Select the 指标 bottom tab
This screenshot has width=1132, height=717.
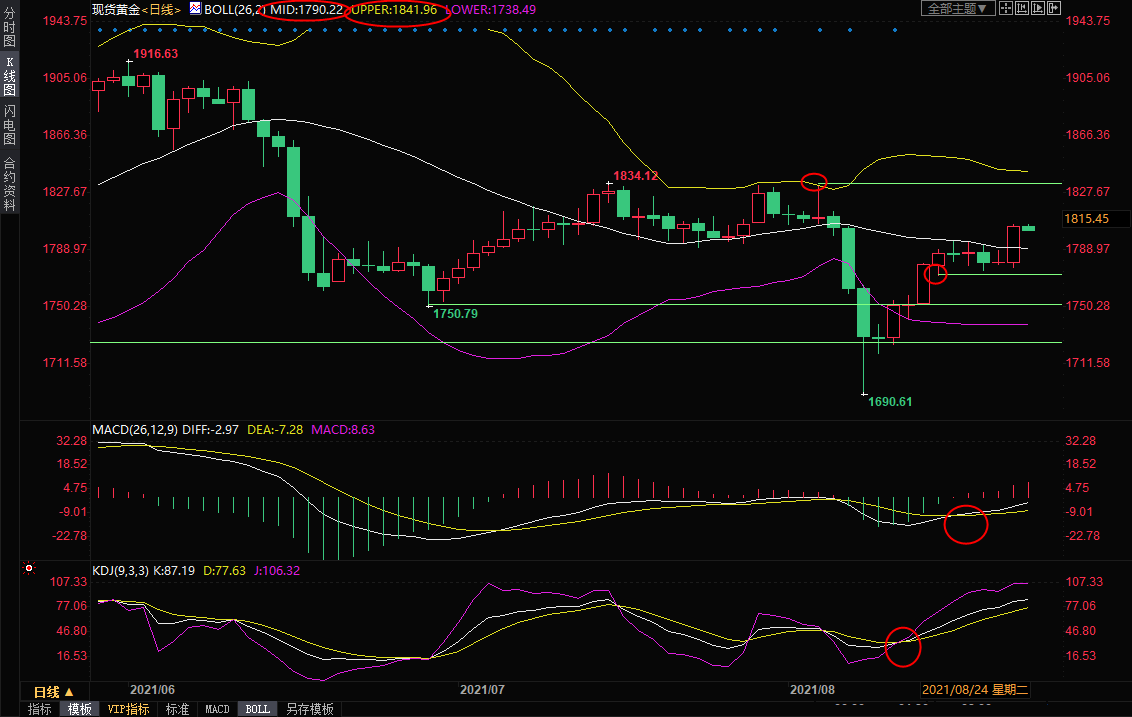click(40, 709)
